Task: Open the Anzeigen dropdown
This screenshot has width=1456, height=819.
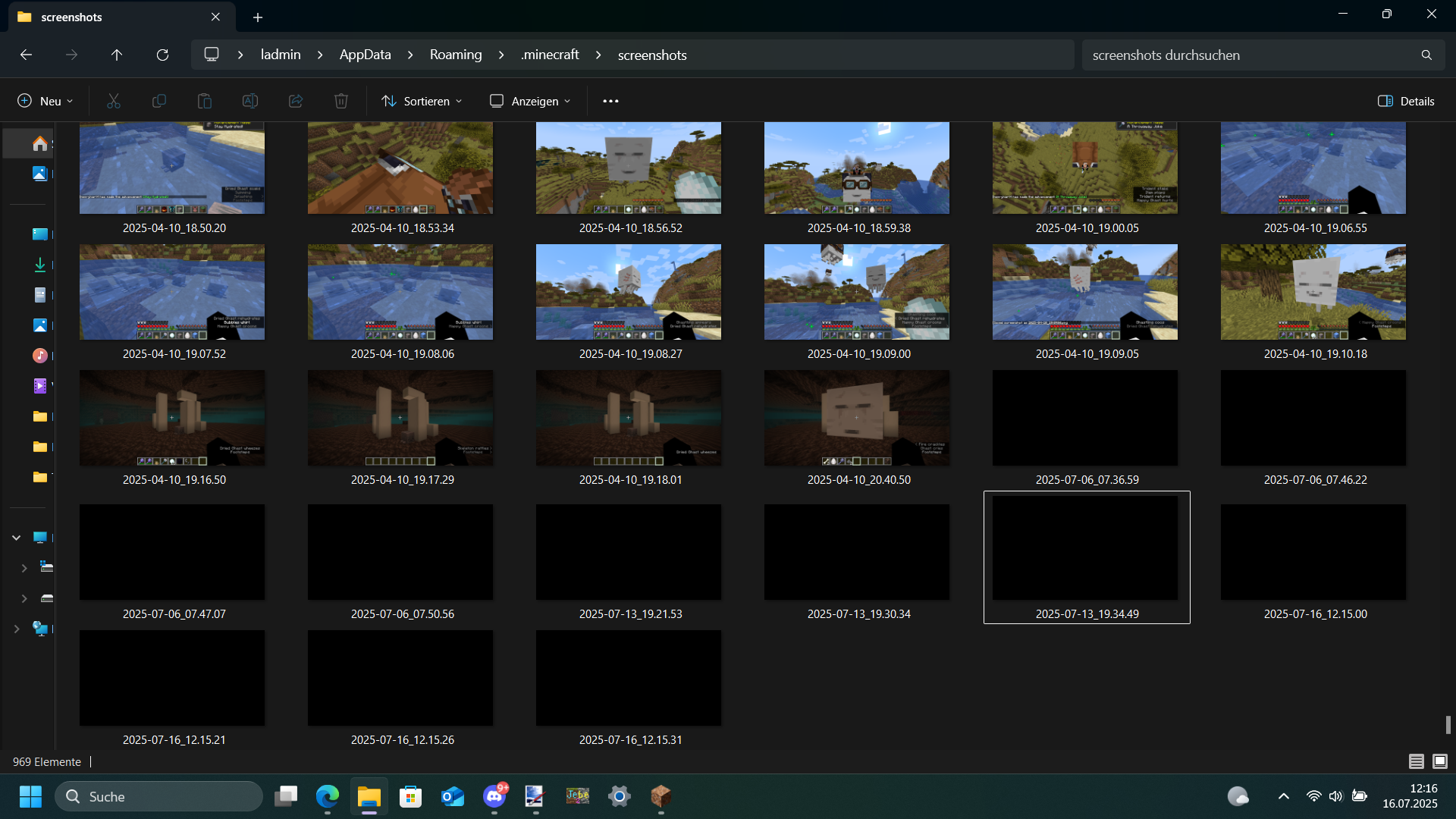Action: pos(530,101)
